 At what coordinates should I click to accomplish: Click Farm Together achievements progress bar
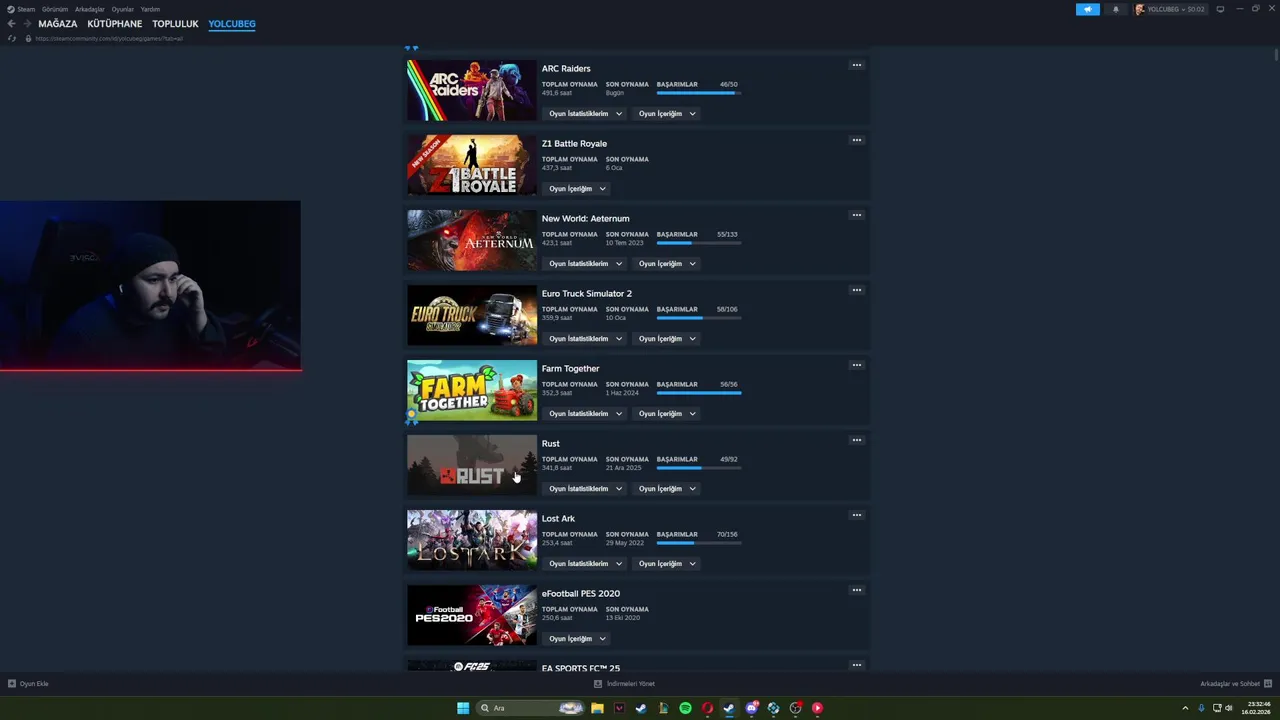click(x=699, y=393)
